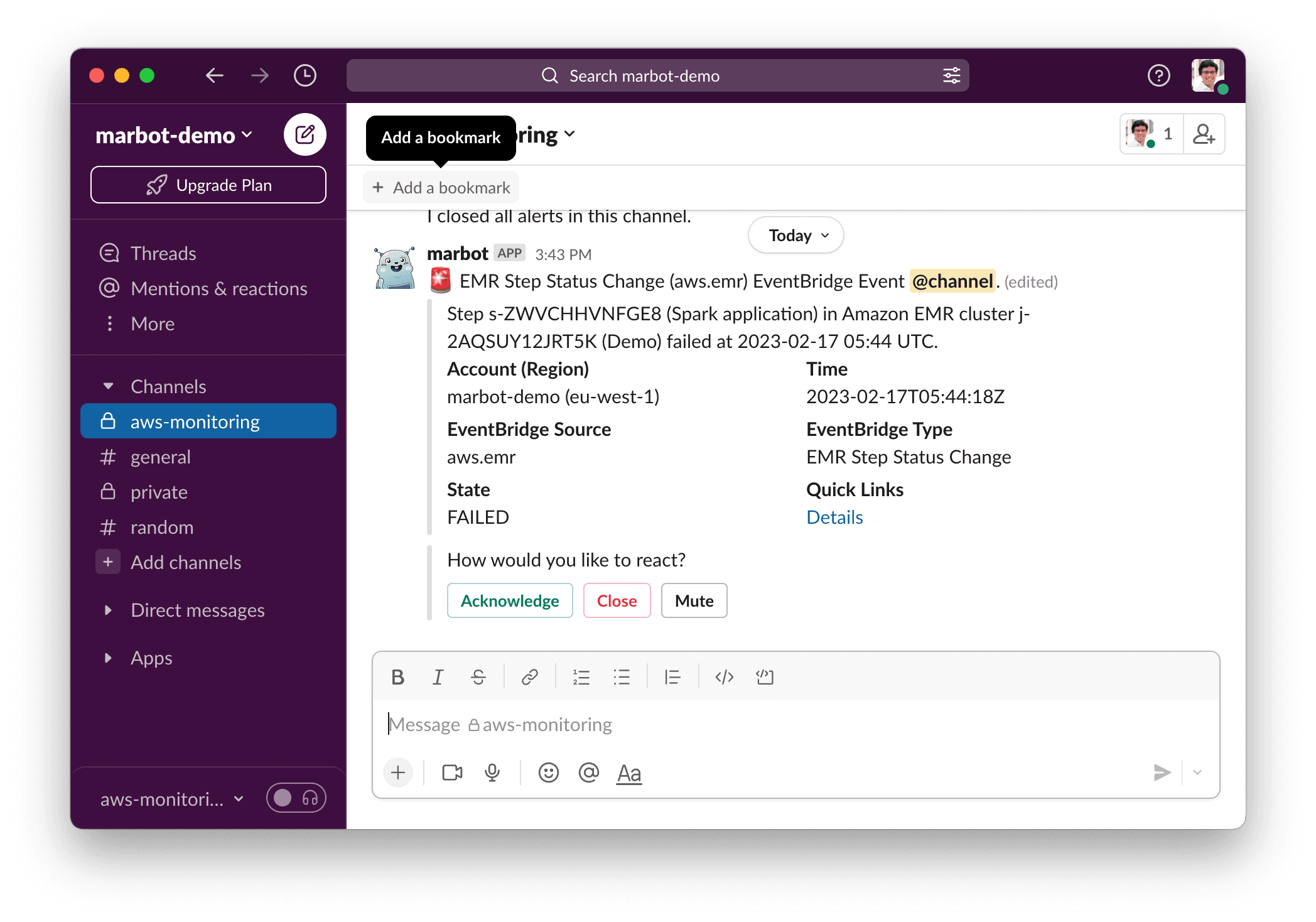Open the compose new message pencil icon
Image resolution: width=1316 pixels, height=922 pixels.
(305, 134)
